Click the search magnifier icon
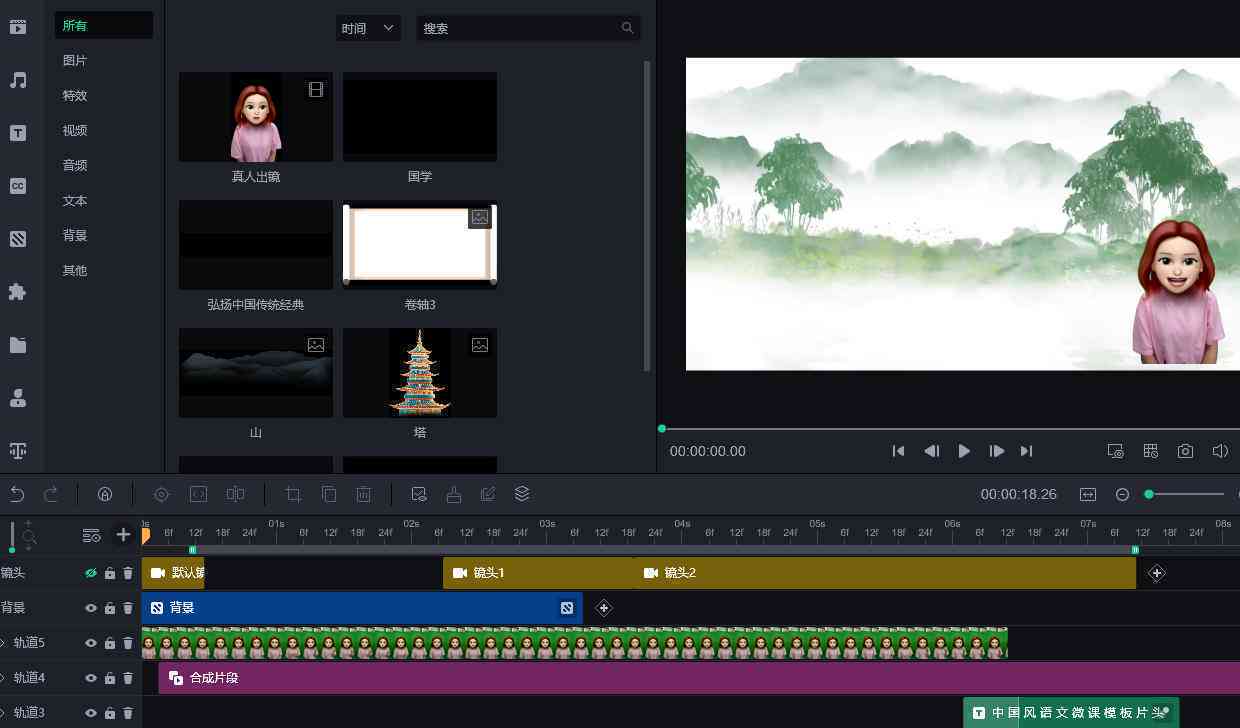This screenshot has width=1240, height=728. (627, 28)
